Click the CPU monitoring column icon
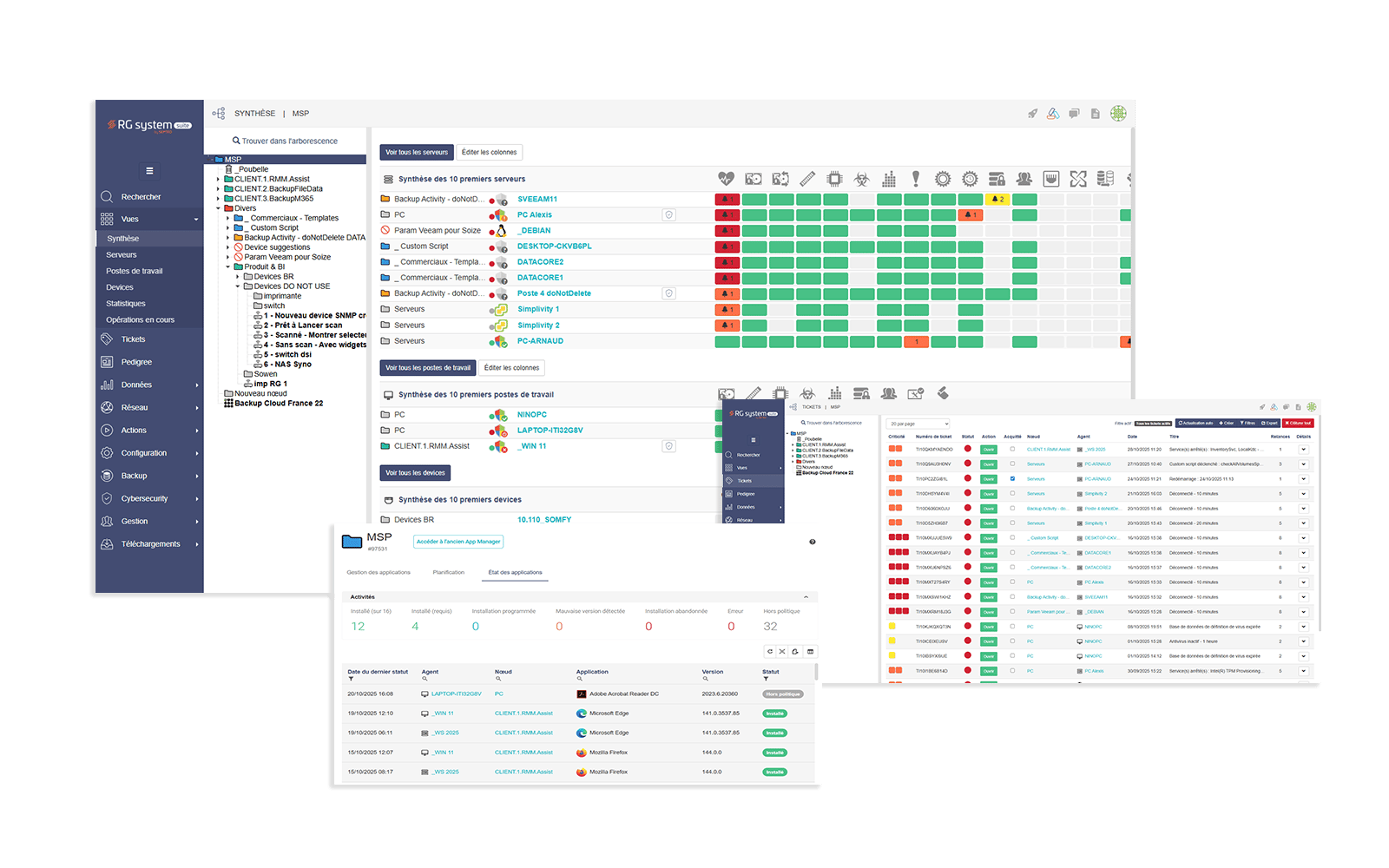The height and width of the screenshot is (868, 1389). [835, 178]
